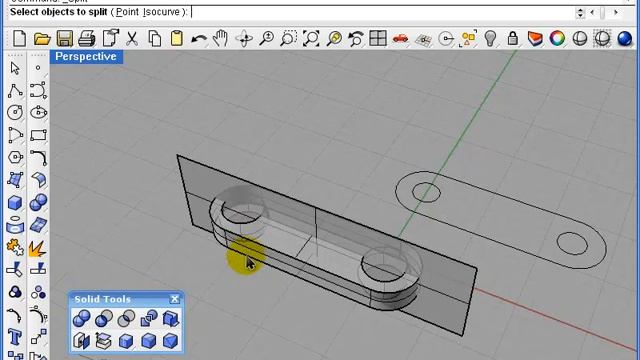Open the color wheel icon
Viewport: 640px width, 360px height.
[x=557, y=39]
